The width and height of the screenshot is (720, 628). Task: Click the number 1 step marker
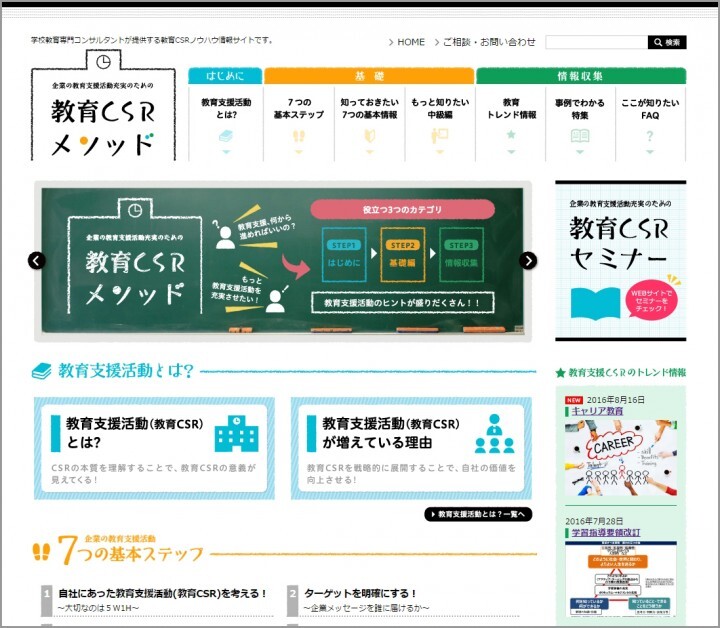(46, 600)
